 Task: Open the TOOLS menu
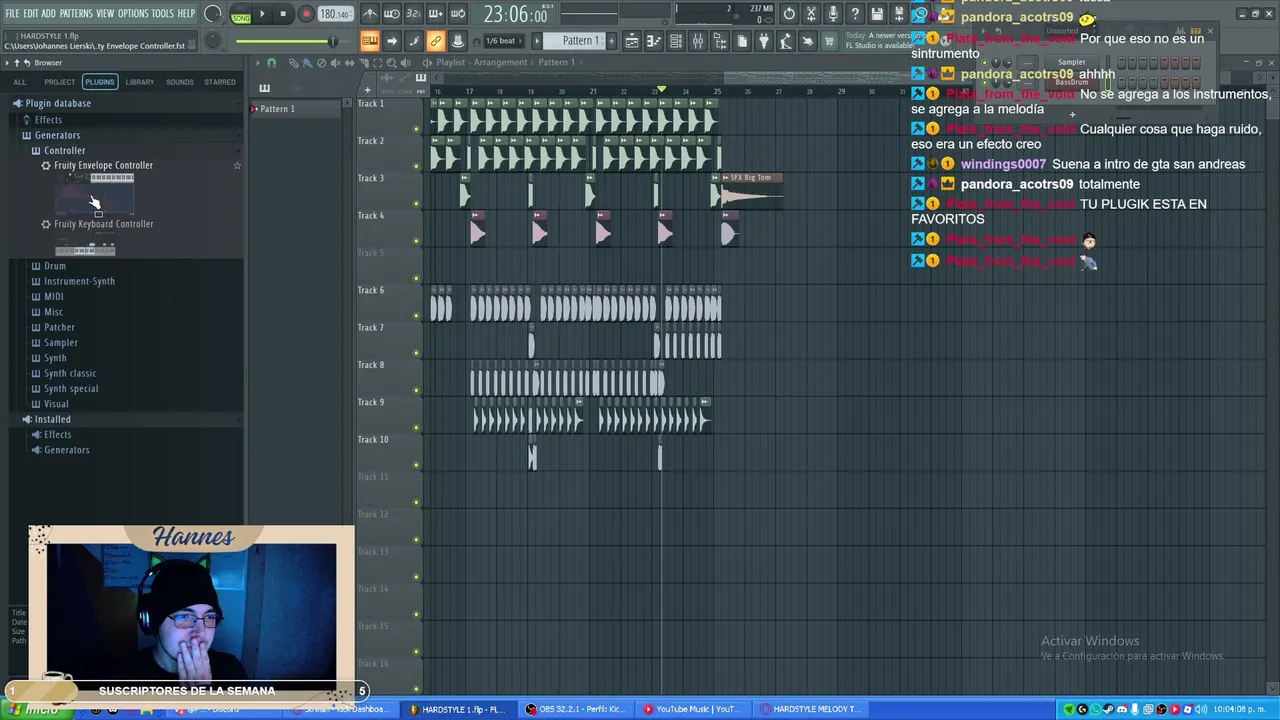(163, 13)
